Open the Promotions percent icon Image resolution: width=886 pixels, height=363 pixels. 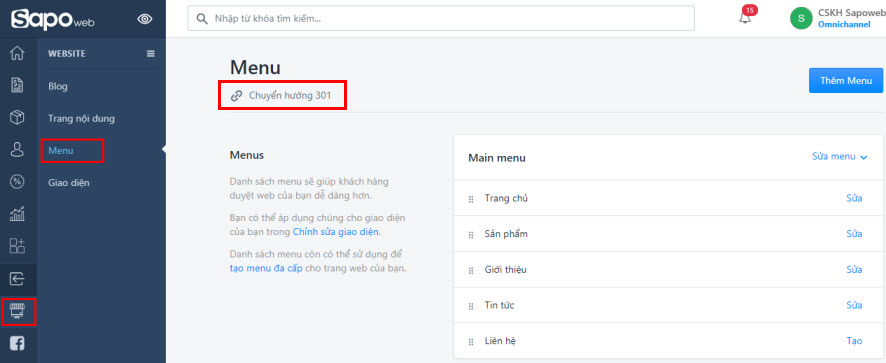[x=18, y=182]
